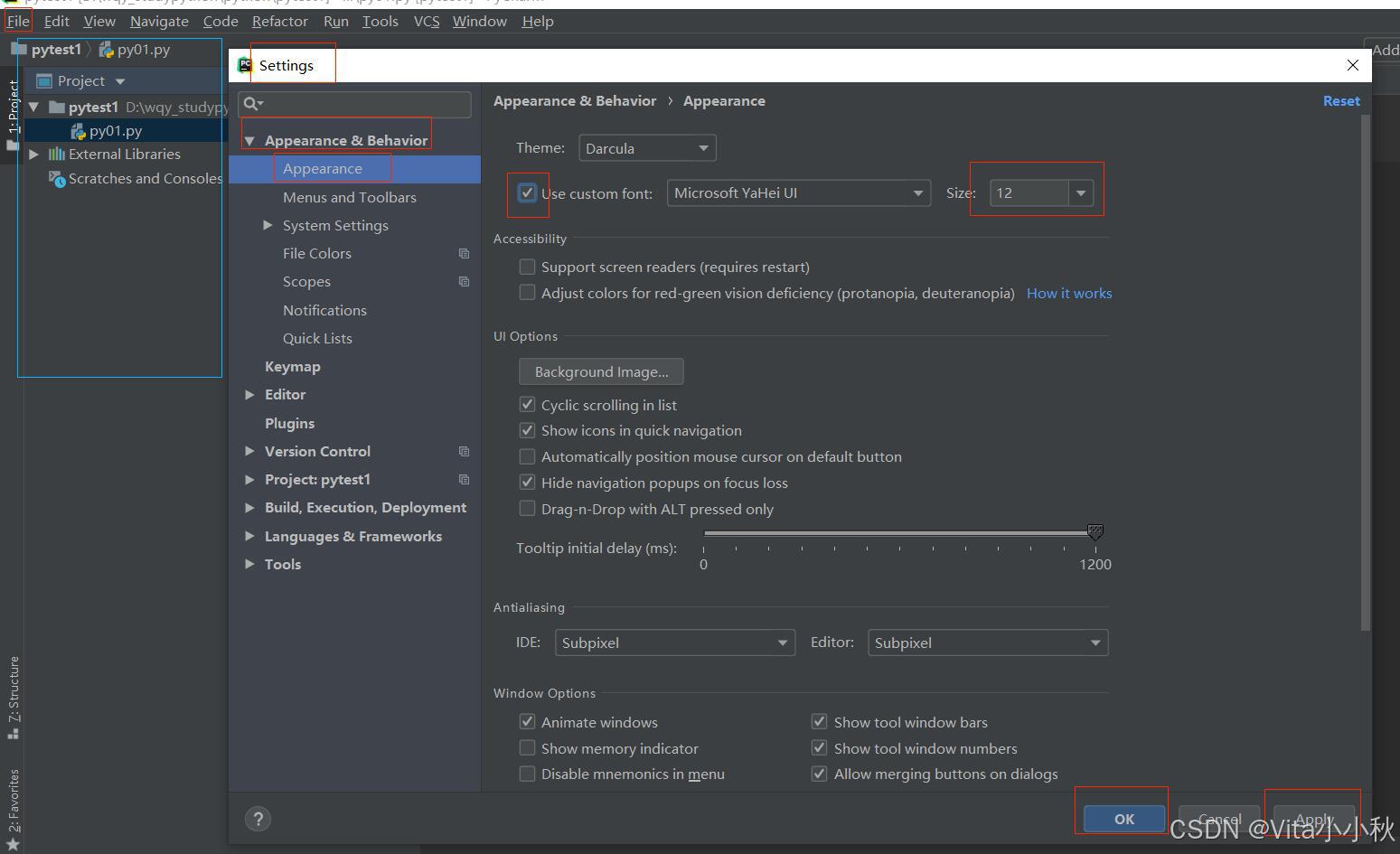The width and height of the screenshot is (1400, 854).
Task: Open the Z: Structure tool window tab
Action: pos(13,697)
